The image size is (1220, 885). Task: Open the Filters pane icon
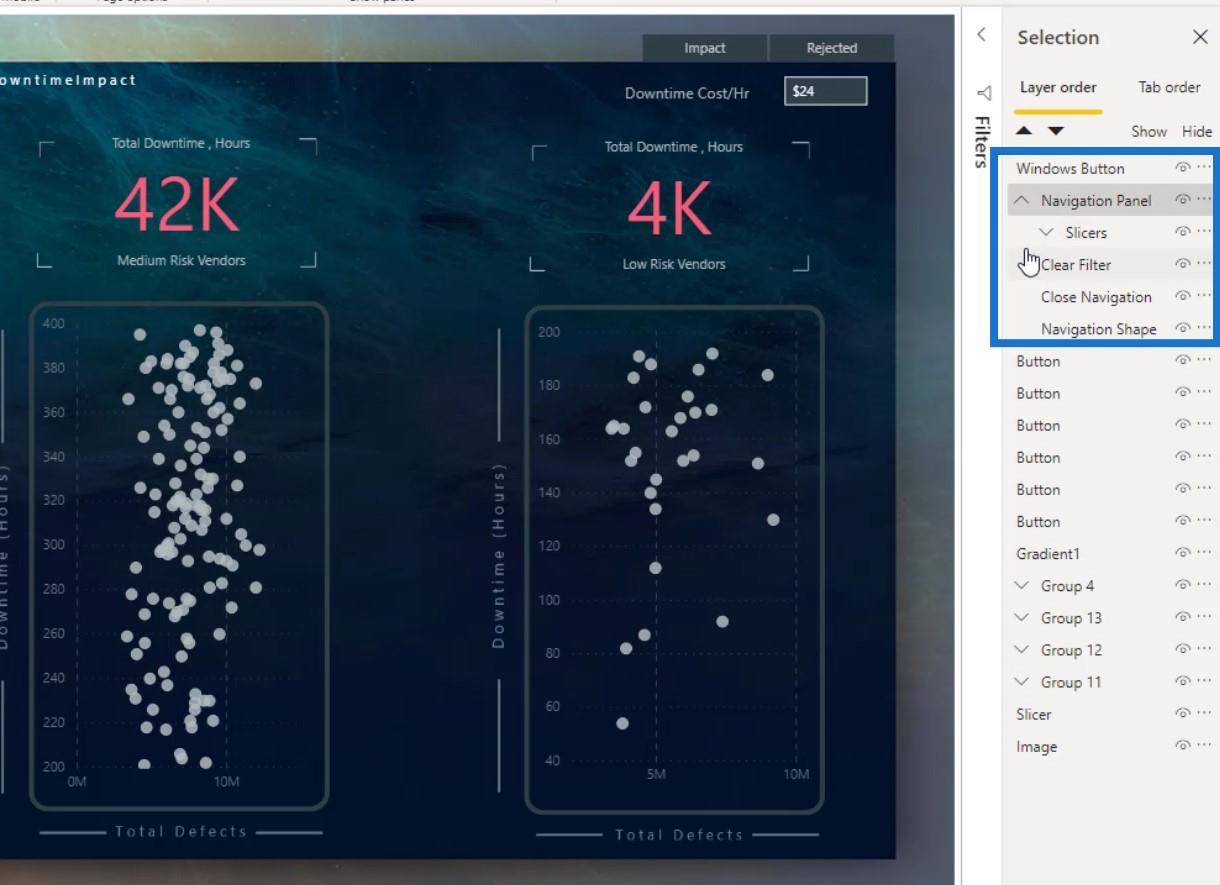tap(983, 93)
